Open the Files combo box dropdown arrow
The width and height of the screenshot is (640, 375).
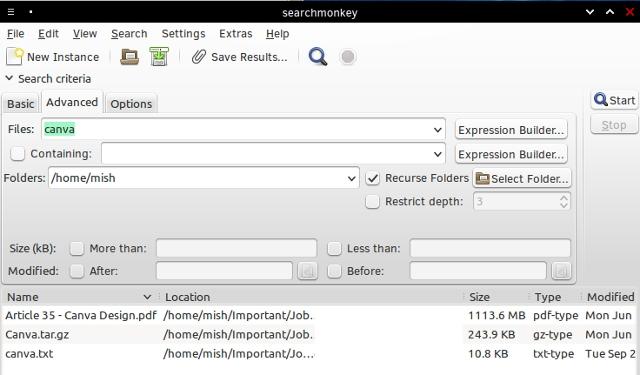coord(437,130)
